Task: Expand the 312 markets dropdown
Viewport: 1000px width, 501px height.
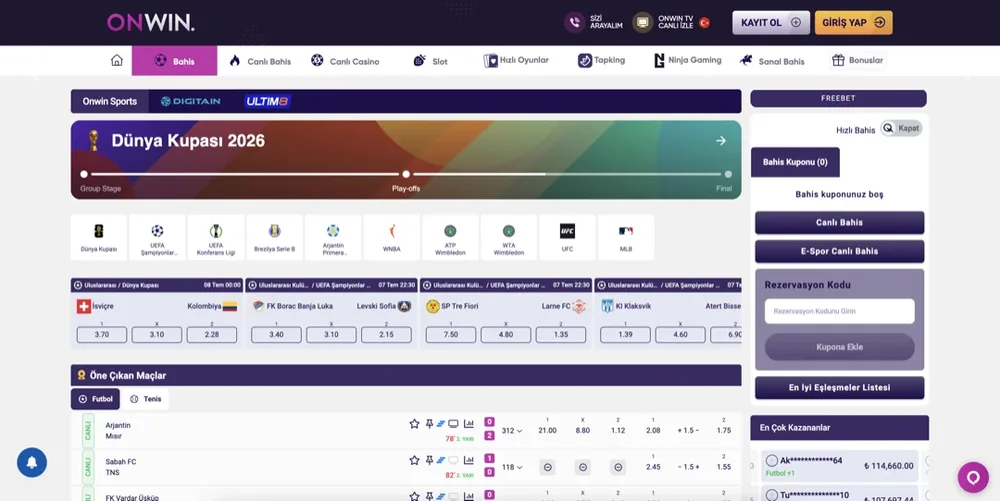Action: coord(512,431)
